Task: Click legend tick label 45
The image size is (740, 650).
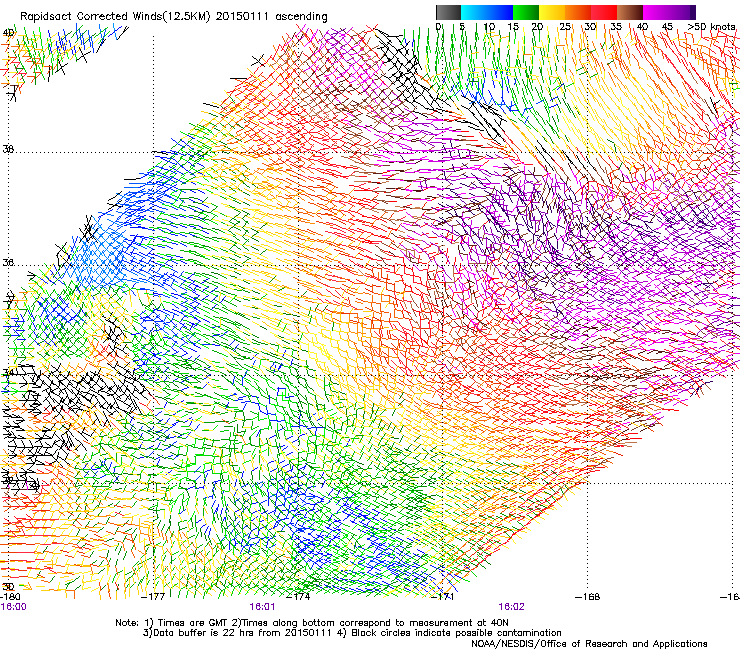Action: (x=667, y=27)
